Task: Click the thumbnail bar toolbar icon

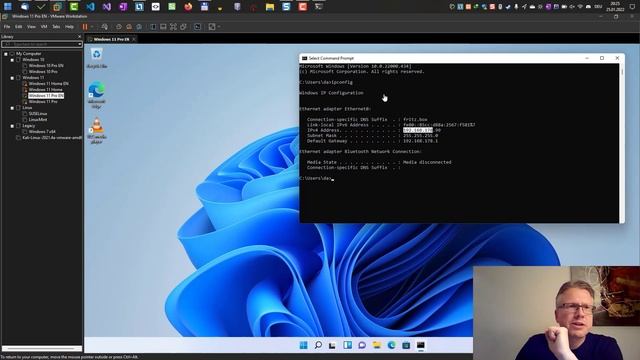Action: pyautogui.click(x=163, y=27)
